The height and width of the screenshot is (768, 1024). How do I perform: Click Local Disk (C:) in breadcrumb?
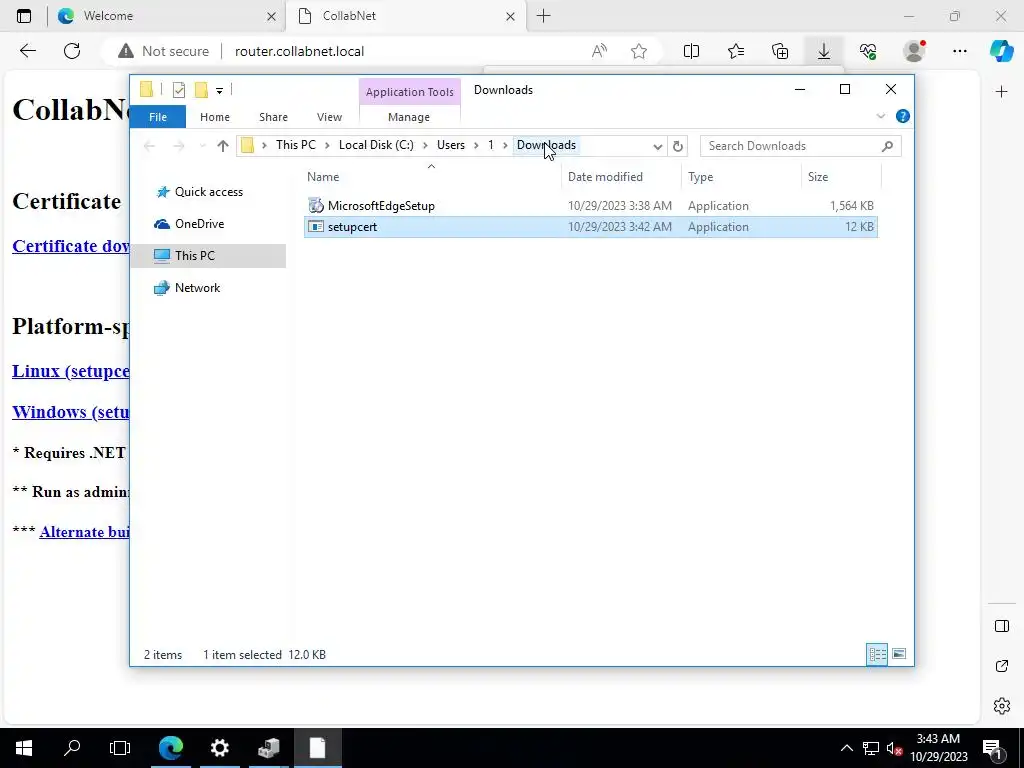pyautogui.click(x=376, y=145)
